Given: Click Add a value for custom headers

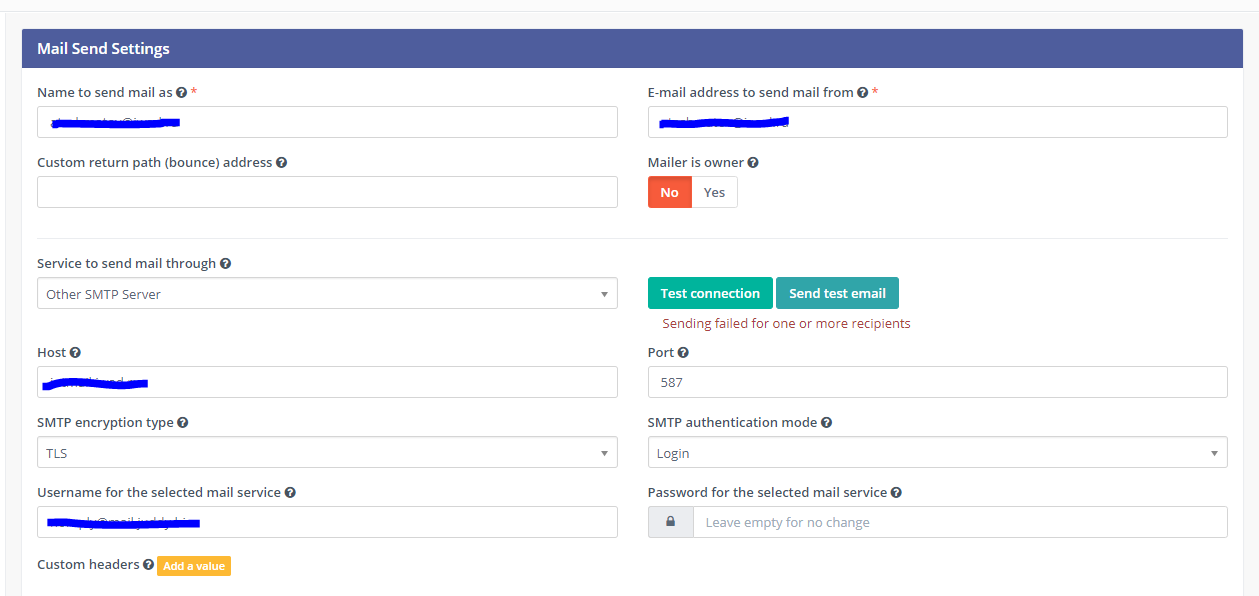Looking at the screenshot, I should pos(194,566).
